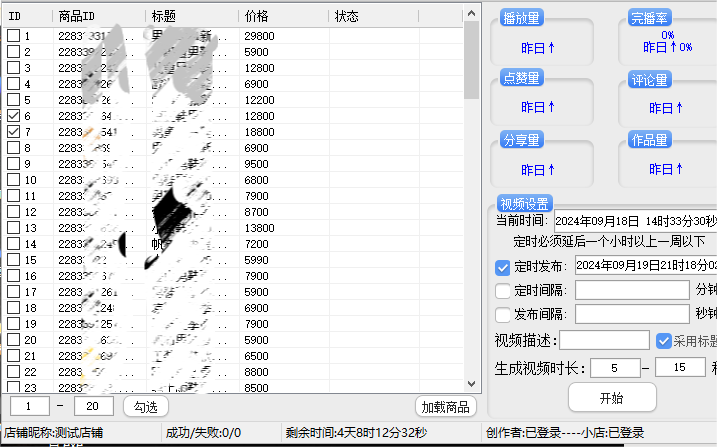Image resolution: width=717 pixels, height=447 pixels.
Task: Click price cell 6500 in row 21
Action: [257, 356]
